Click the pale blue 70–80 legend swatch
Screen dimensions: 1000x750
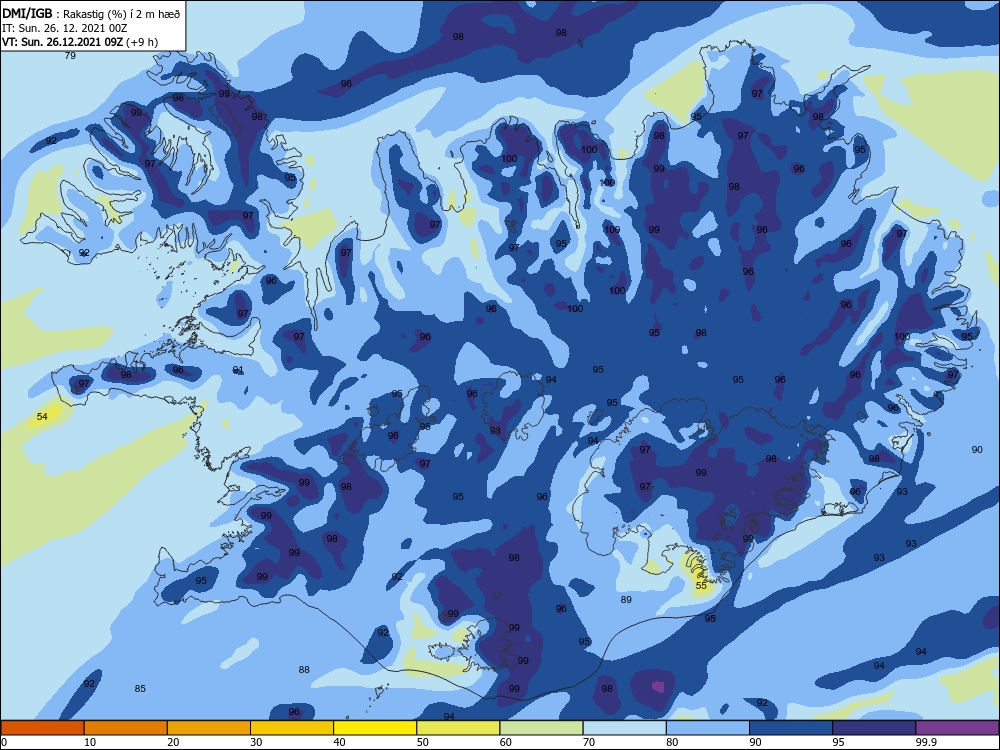(x=625, y=728)
